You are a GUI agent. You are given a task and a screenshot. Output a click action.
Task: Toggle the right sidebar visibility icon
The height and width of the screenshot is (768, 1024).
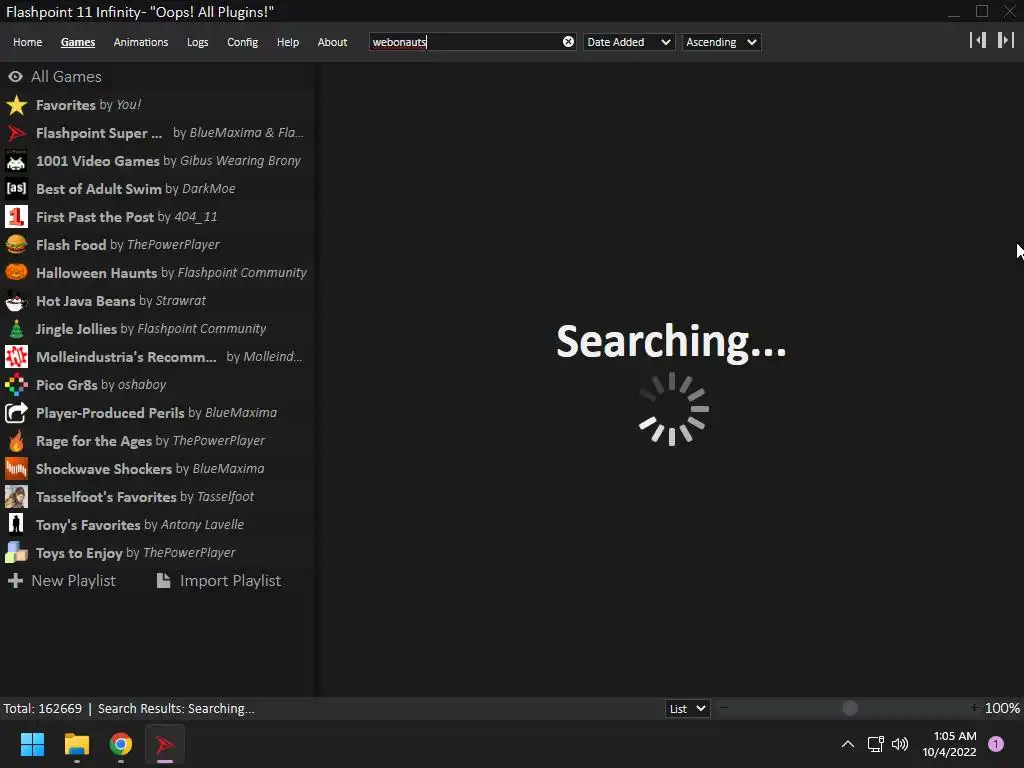(x=1006, y=40)
